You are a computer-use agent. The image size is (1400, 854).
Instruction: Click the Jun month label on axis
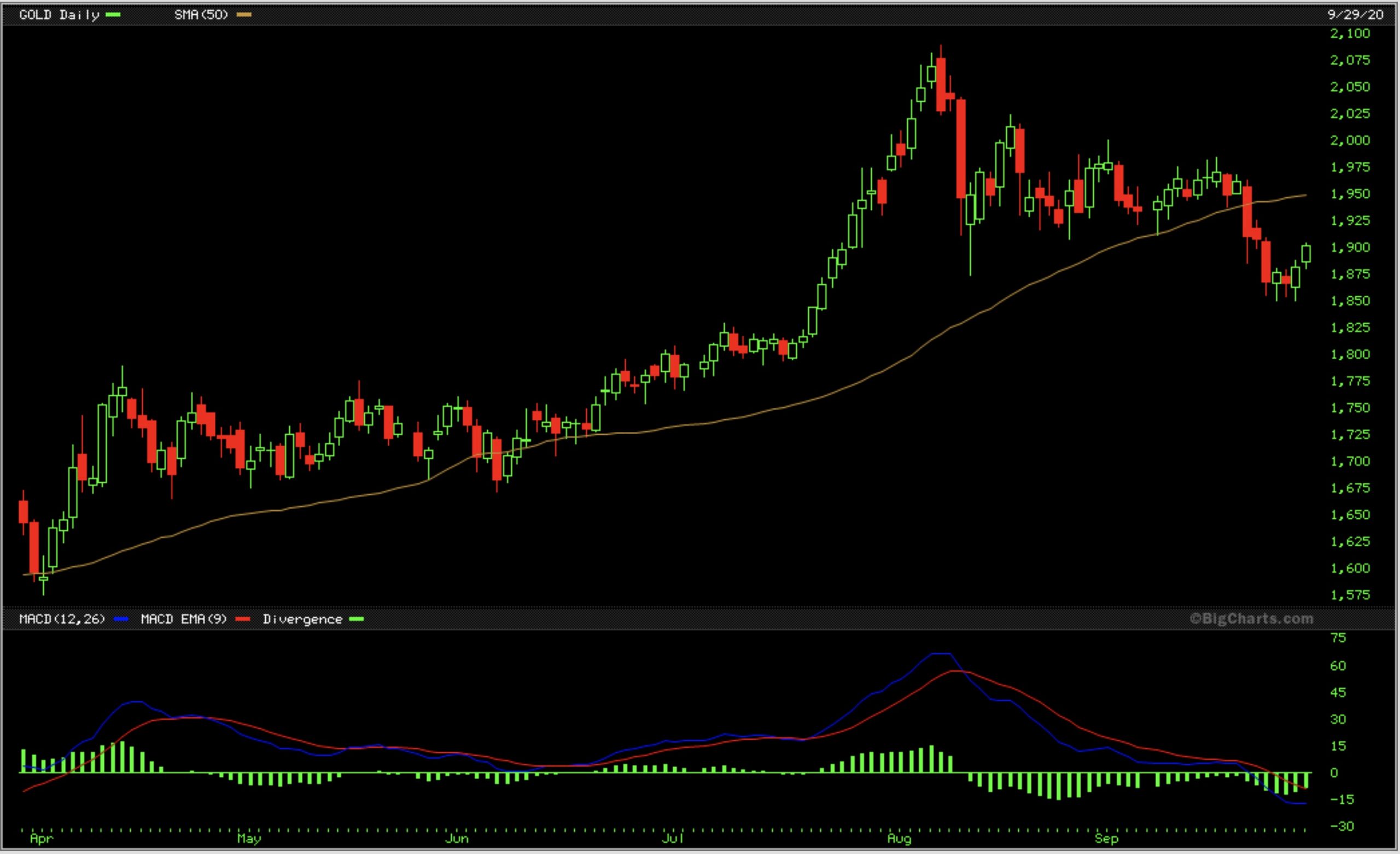[456, 839]
